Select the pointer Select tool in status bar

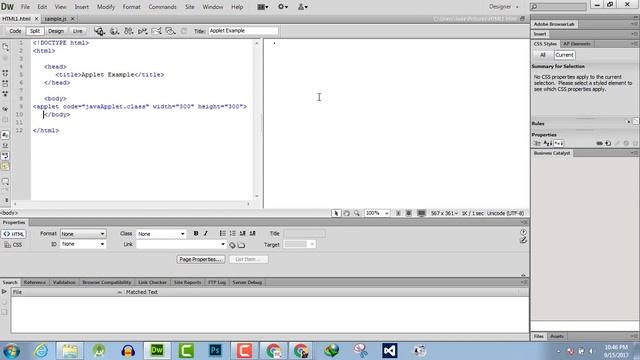[336, 213]
